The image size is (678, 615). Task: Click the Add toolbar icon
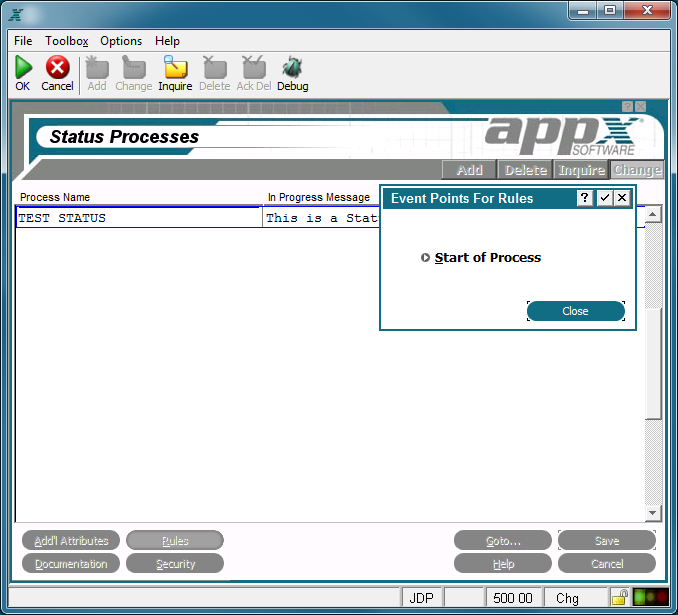point(97,67)
